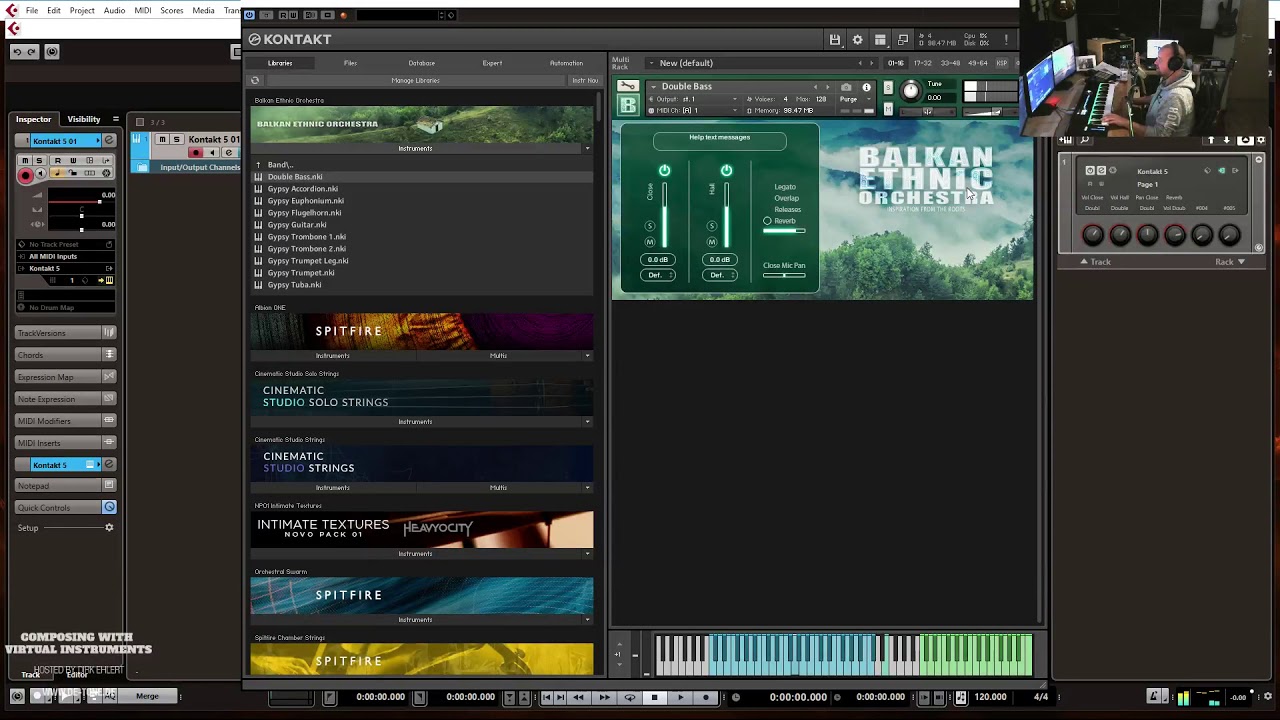The height and width of the screenshot is (720, 1280).
Task: Open All MIDI Inputs routing dropdown
Action: pos(66,257)
